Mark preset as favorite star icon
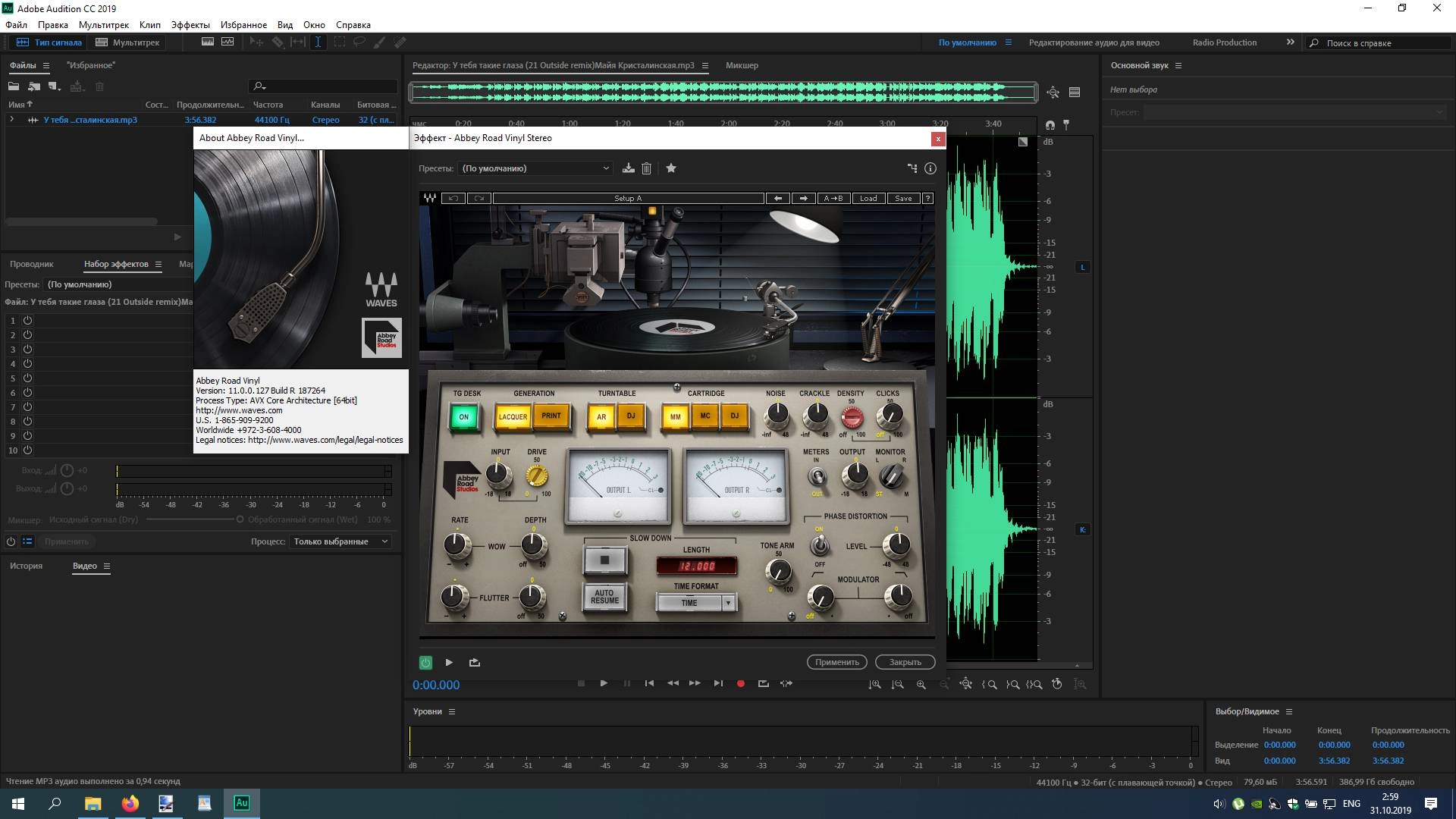1456x819 pixels. click(671, 168)
